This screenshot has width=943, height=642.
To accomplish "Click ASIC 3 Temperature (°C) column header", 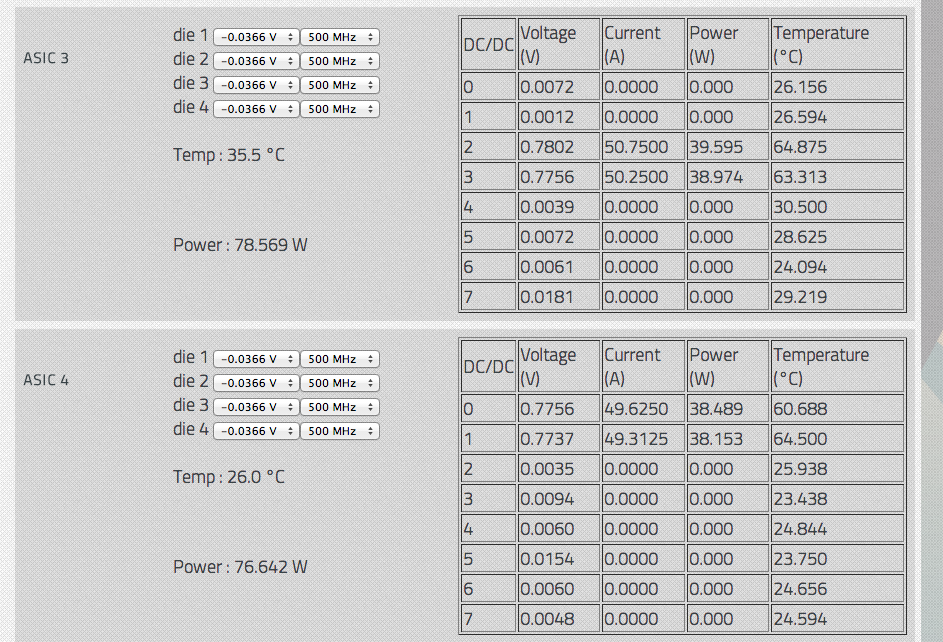I will tap(838, 44).
